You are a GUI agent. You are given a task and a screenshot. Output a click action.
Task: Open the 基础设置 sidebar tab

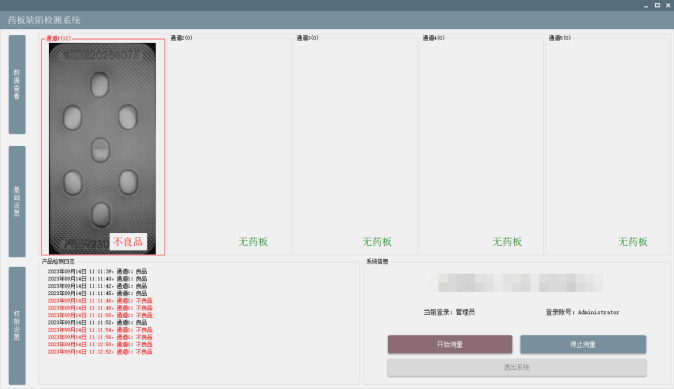pos(17,202)
